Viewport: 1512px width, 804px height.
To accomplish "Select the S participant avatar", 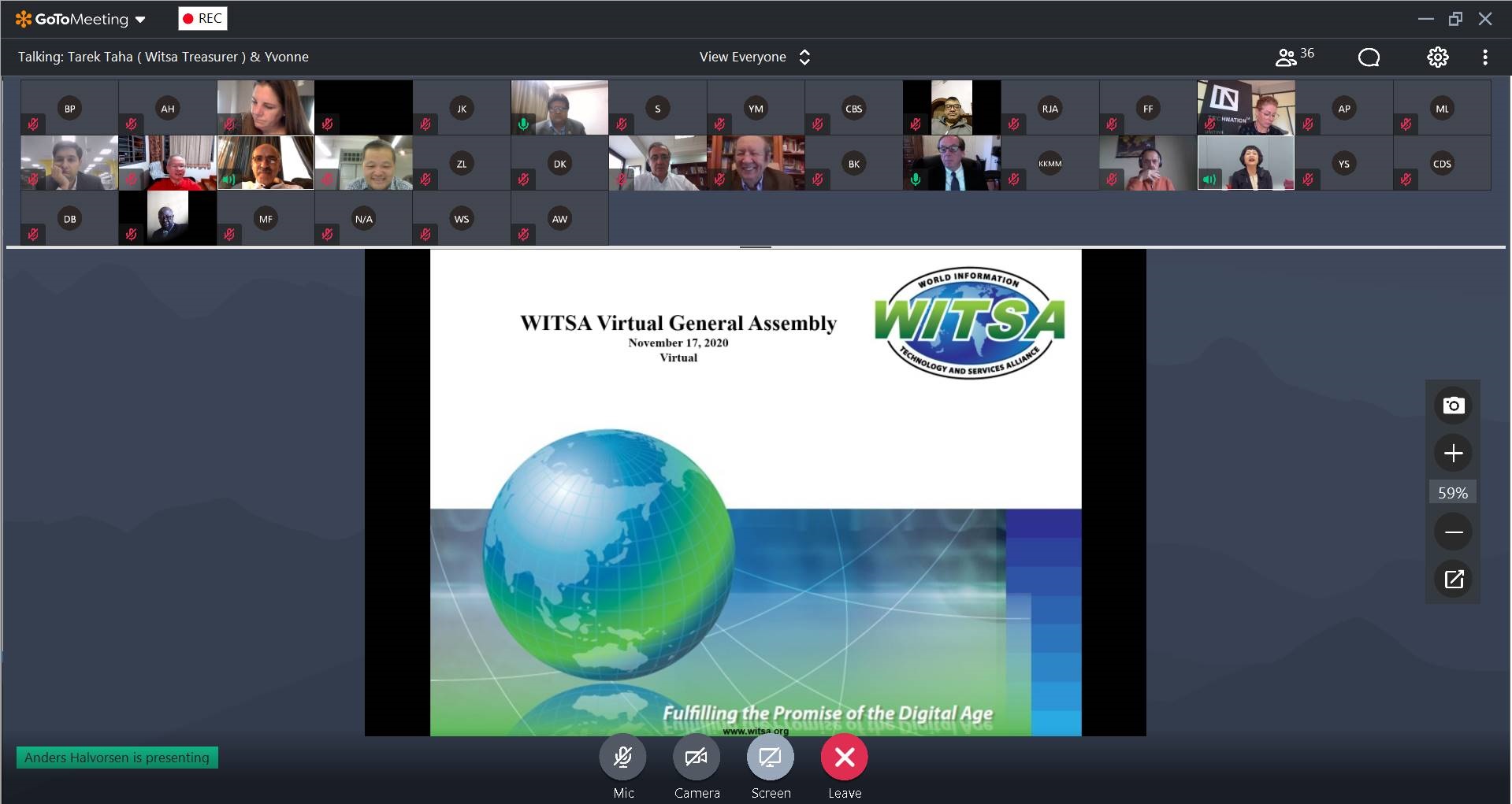I will 658,109.
